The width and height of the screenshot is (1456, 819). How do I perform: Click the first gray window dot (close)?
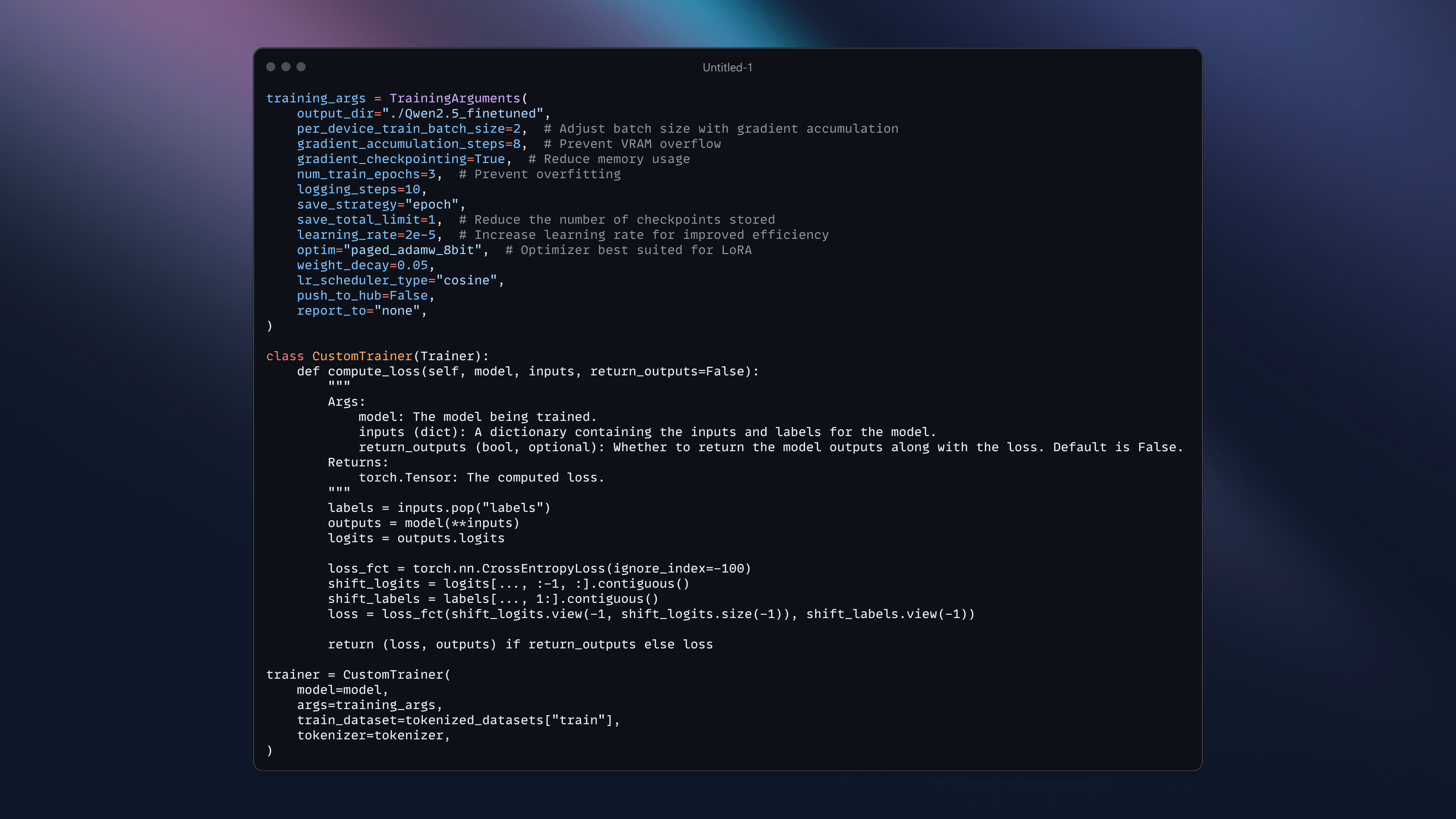pyautogui.click(x=271, y=67)
